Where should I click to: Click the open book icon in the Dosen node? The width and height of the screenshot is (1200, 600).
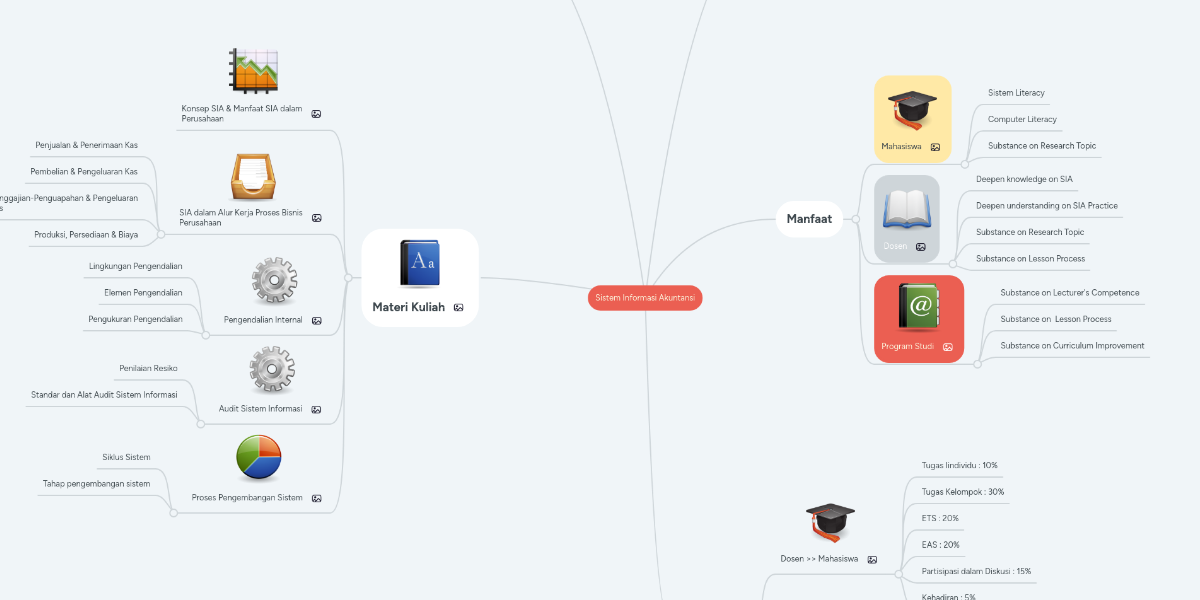click(906, 208)
